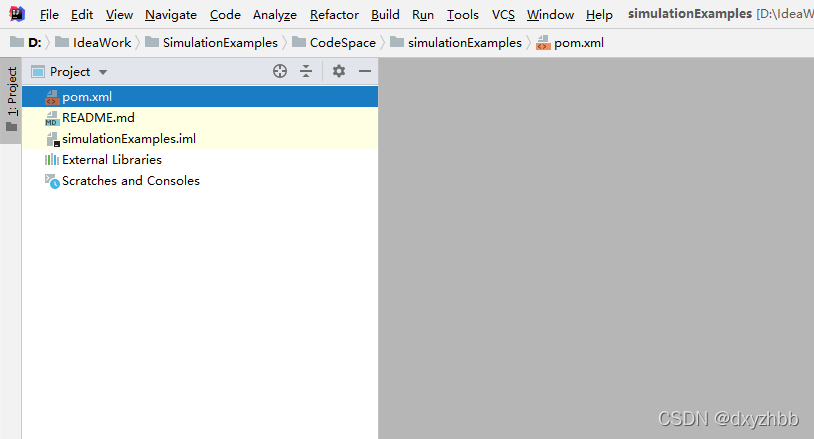
Task: Select Scratches and Consoles tree node
Action: pyautogui.click(x=200, y=181)
